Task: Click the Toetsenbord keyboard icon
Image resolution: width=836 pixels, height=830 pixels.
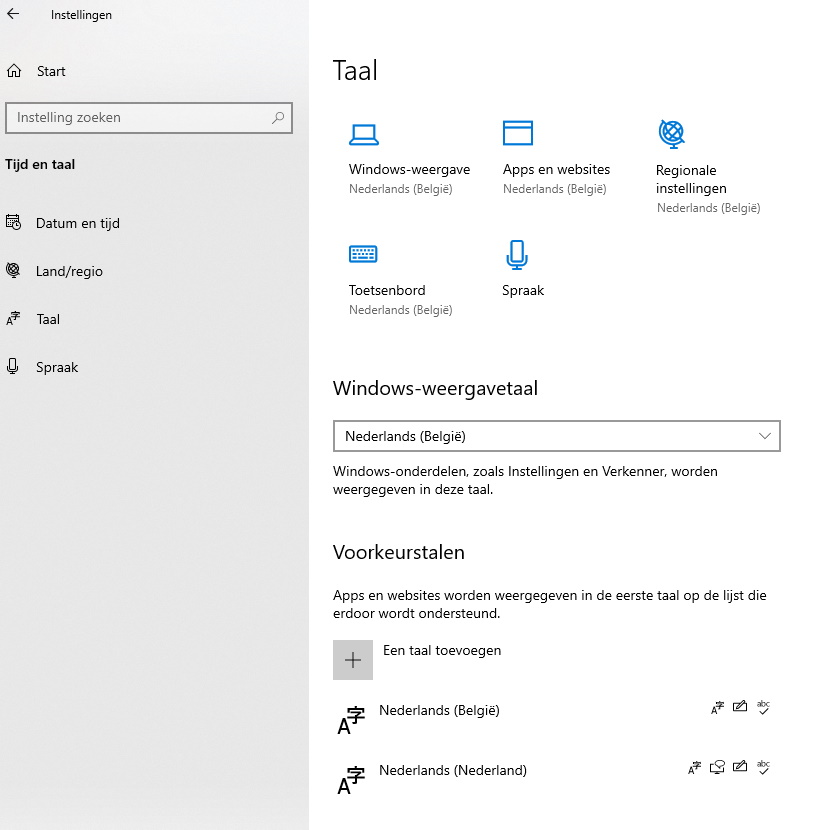Action: tap(363, 254)
